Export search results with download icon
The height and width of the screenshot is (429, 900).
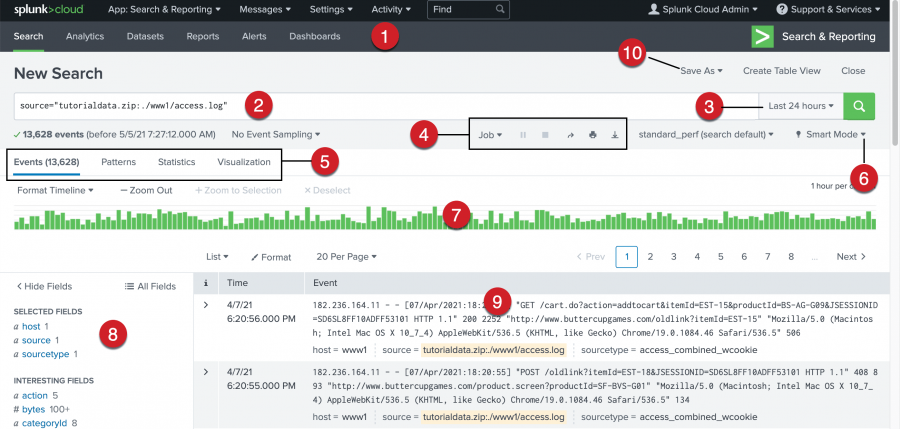pyautogui.click(x=615, y=134)
